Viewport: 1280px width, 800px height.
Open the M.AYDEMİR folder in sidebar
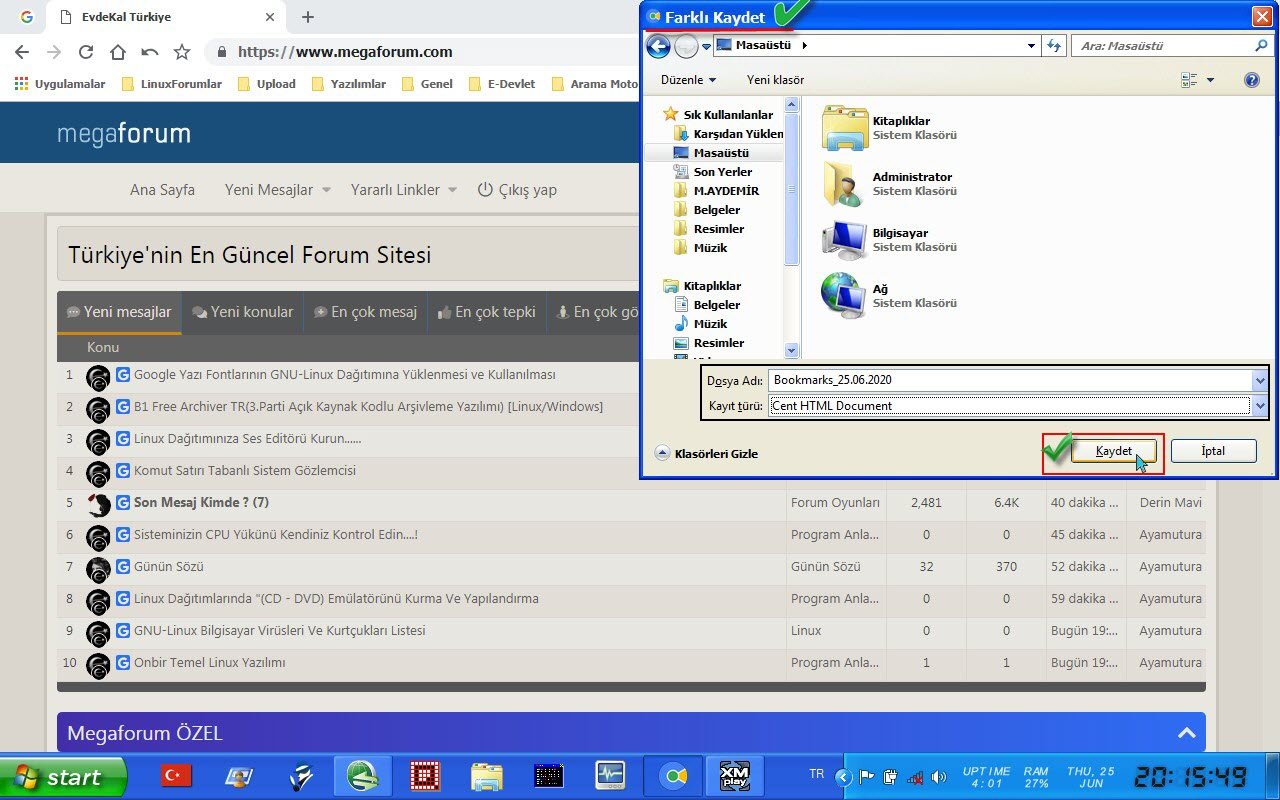[726, 191]
